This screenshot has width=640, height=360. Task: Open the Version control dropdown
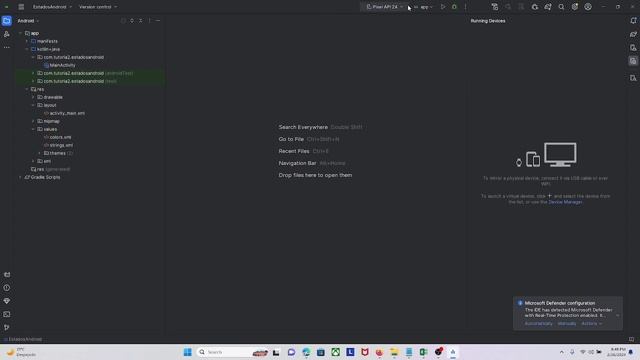pos(98,7)
